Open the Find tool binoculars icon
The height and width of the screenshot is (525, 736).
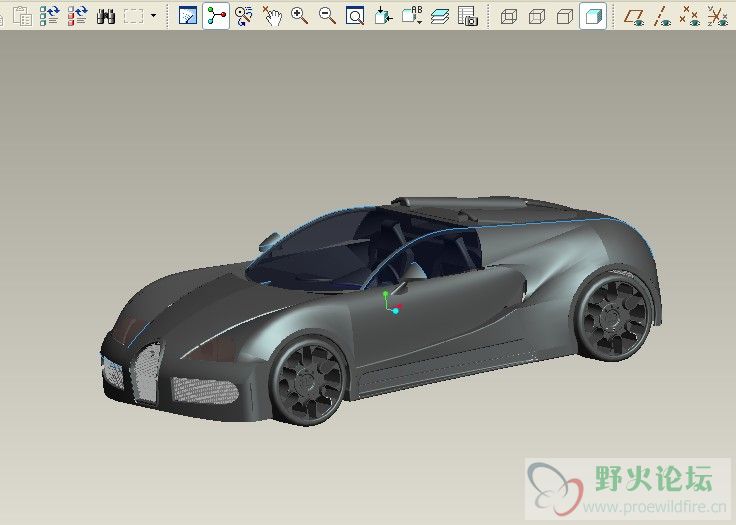(106, 16)
